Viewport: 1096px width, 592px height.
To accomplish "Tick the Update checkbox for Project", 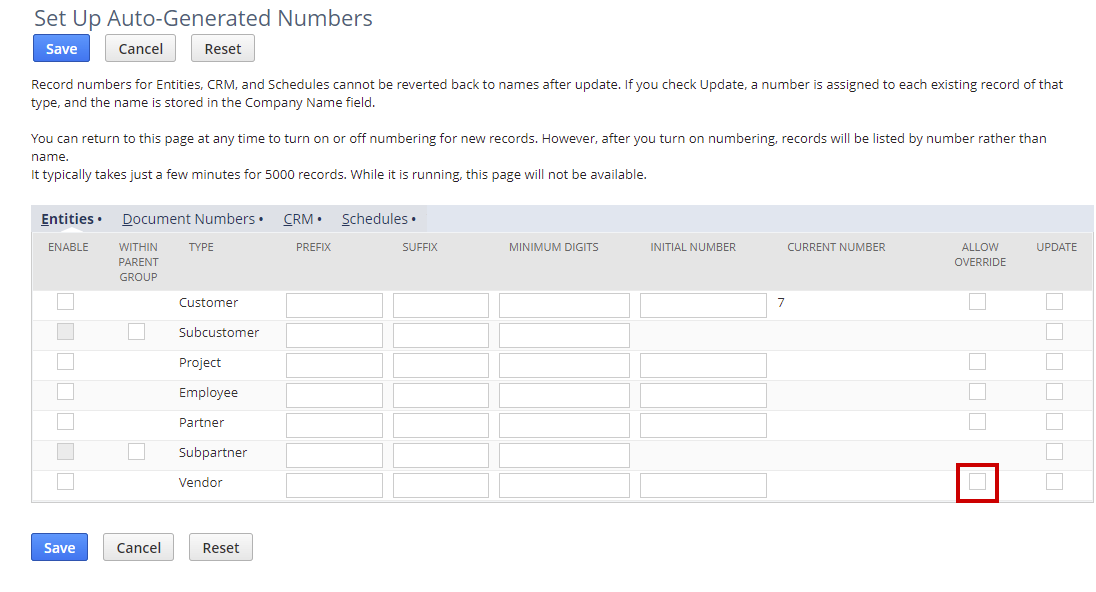I will coord(1054,362).
